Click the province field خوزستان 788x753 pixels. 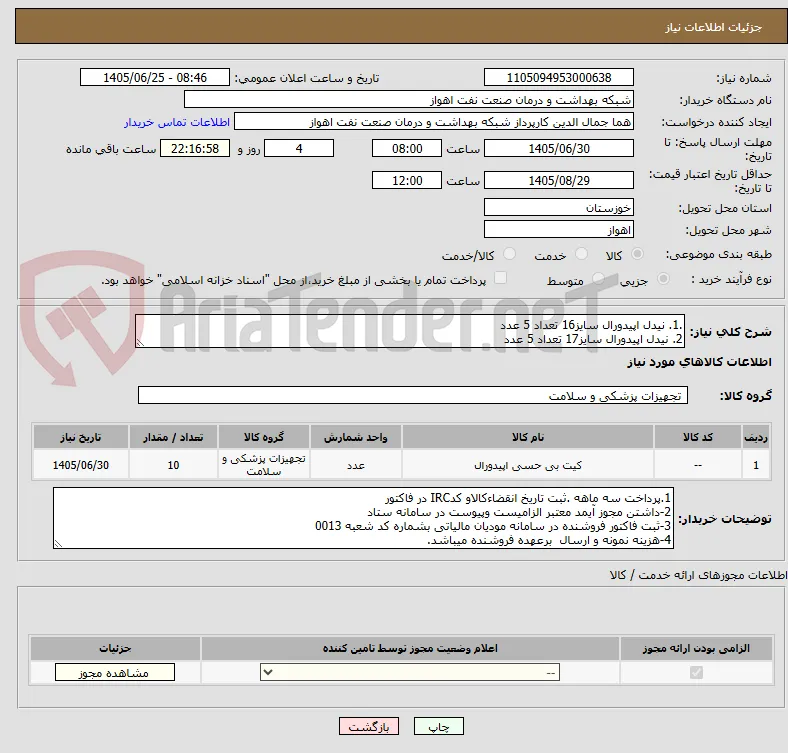558,208
